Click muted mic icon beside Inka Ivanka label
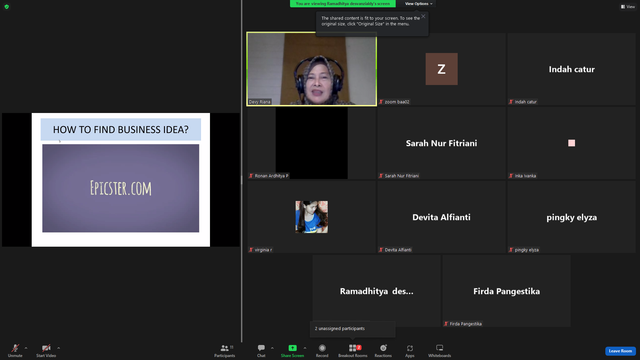The width and height of the screenshot is (640, 360). (511, 176)
